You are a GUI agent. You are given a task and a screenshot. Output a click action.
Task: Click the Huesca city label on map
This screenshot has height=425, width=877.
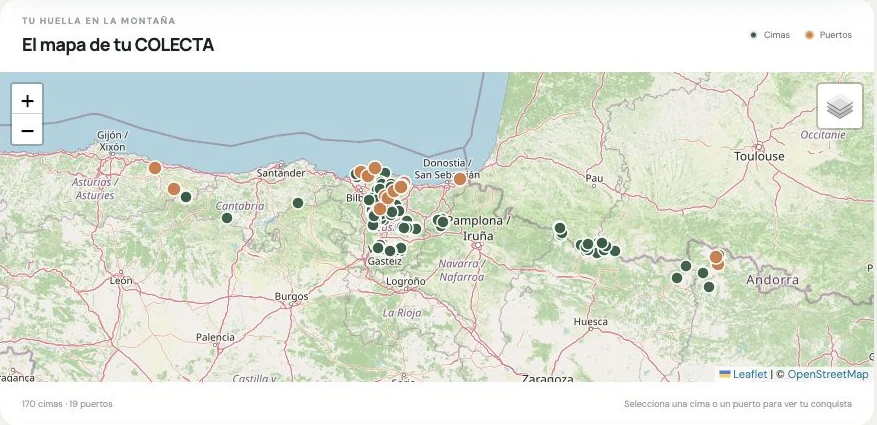point(591,322)
